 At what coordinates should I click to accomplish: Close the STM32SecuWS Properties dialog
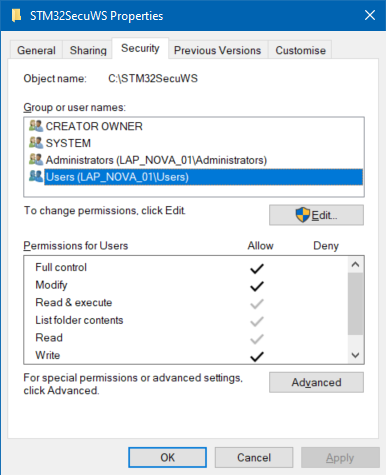[x=370, y=15]
